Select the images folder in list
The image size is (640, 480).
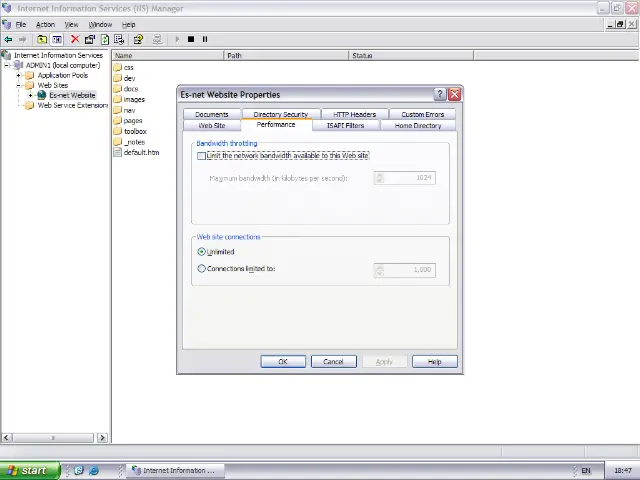(129, 99)
